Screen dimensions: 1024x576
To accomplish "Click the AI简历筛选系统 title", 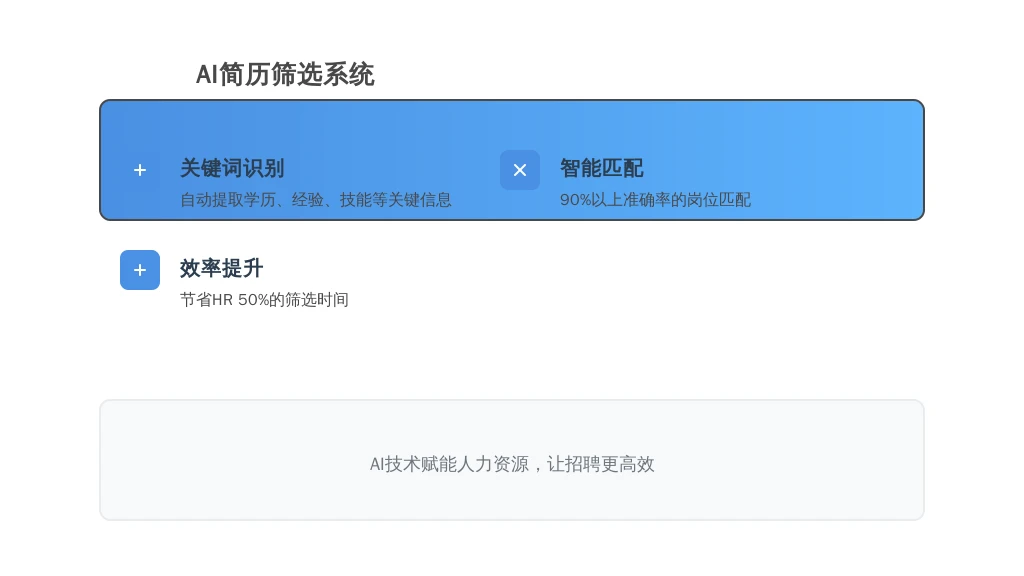I will (x=285, y=74).
